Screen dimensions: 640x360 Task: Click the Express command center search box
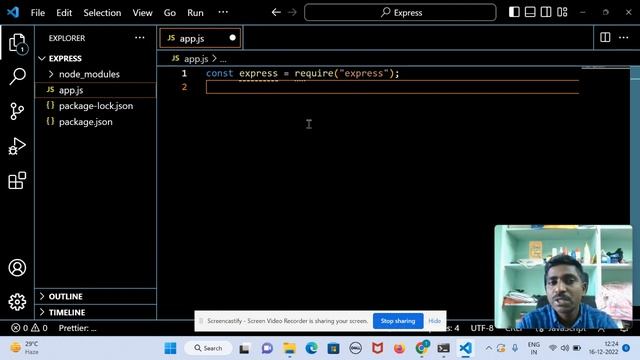point(400,13)
